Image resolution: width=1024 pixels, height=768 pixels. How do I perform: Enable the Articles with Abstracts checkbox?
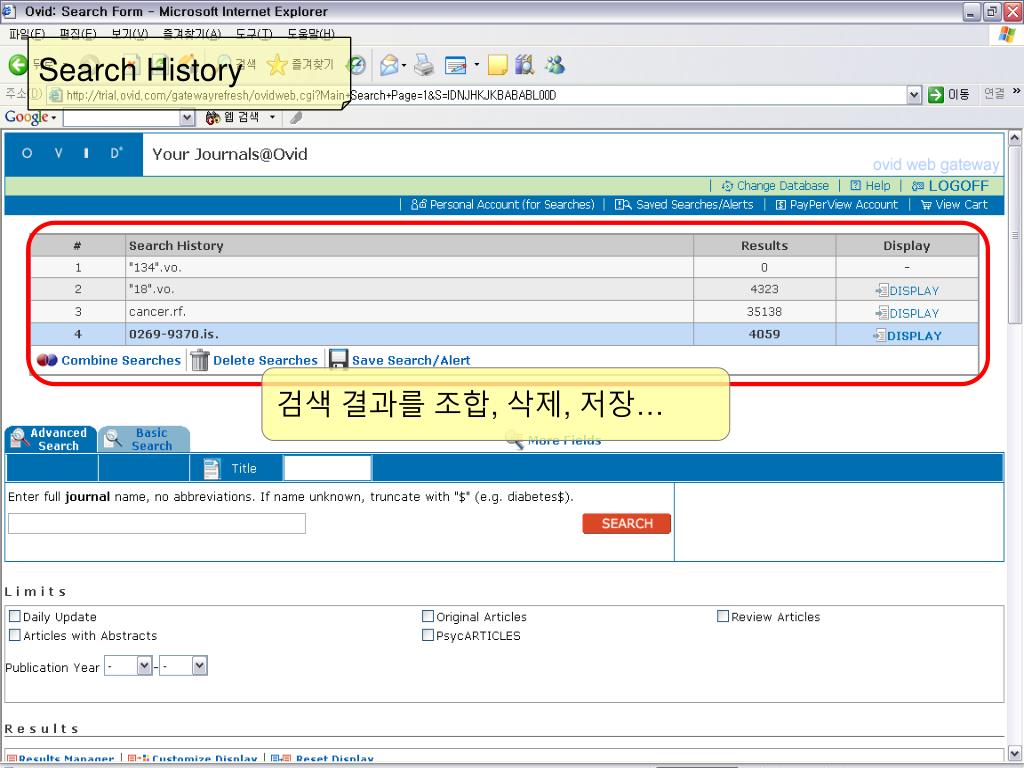click(x=15, y=634)
